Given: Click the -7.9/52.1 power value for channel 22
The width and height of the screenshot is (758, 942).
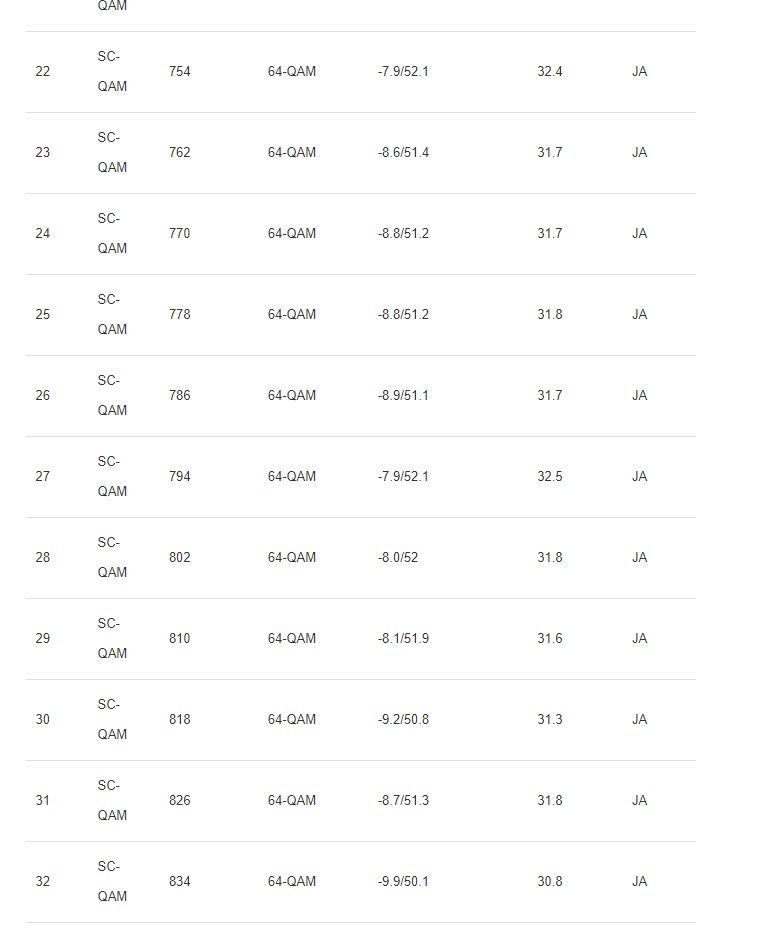Looking at the screenshot, I should [x=403, y=71].
